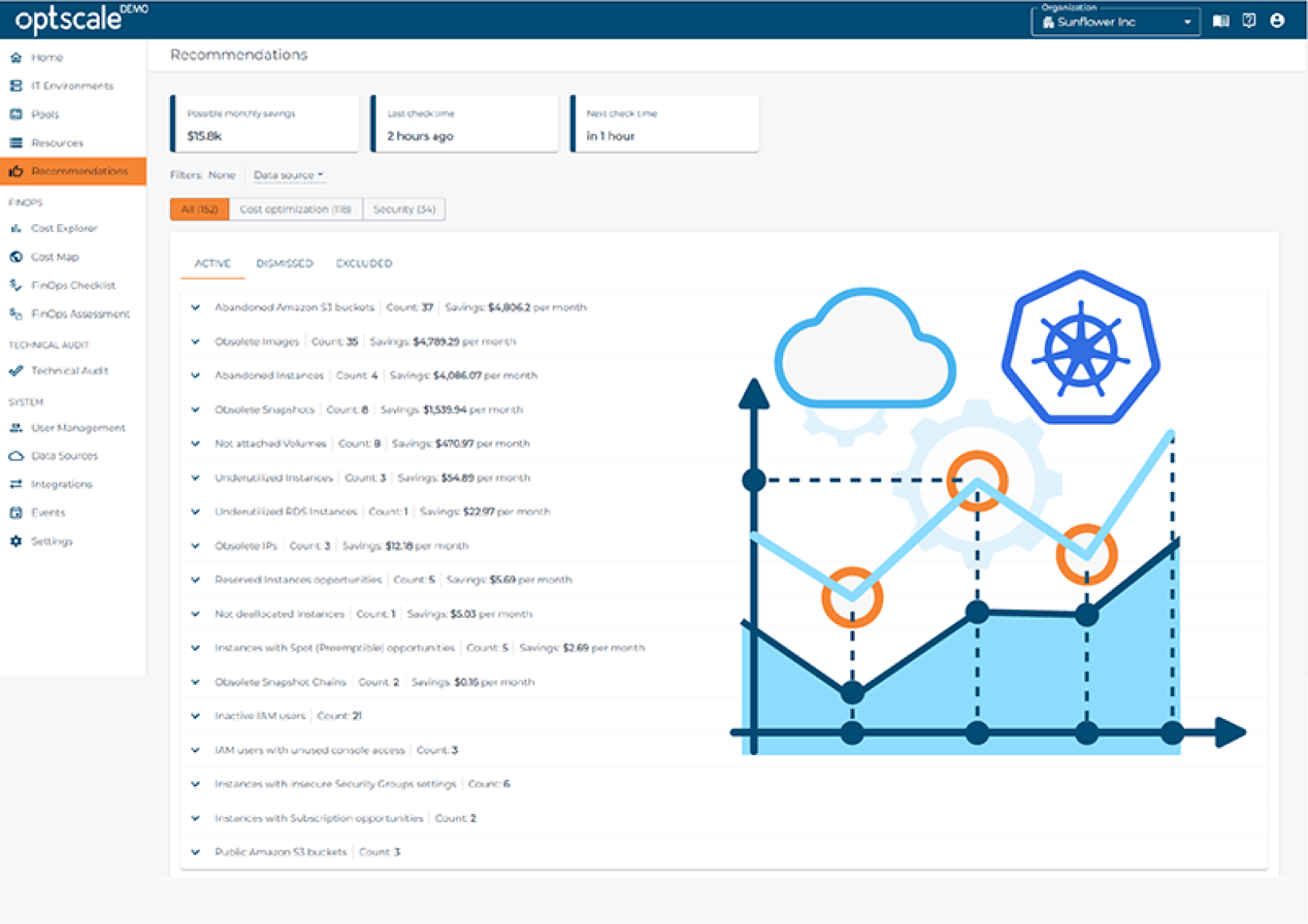Expand the Abandoned Instances row

[195, 375]
